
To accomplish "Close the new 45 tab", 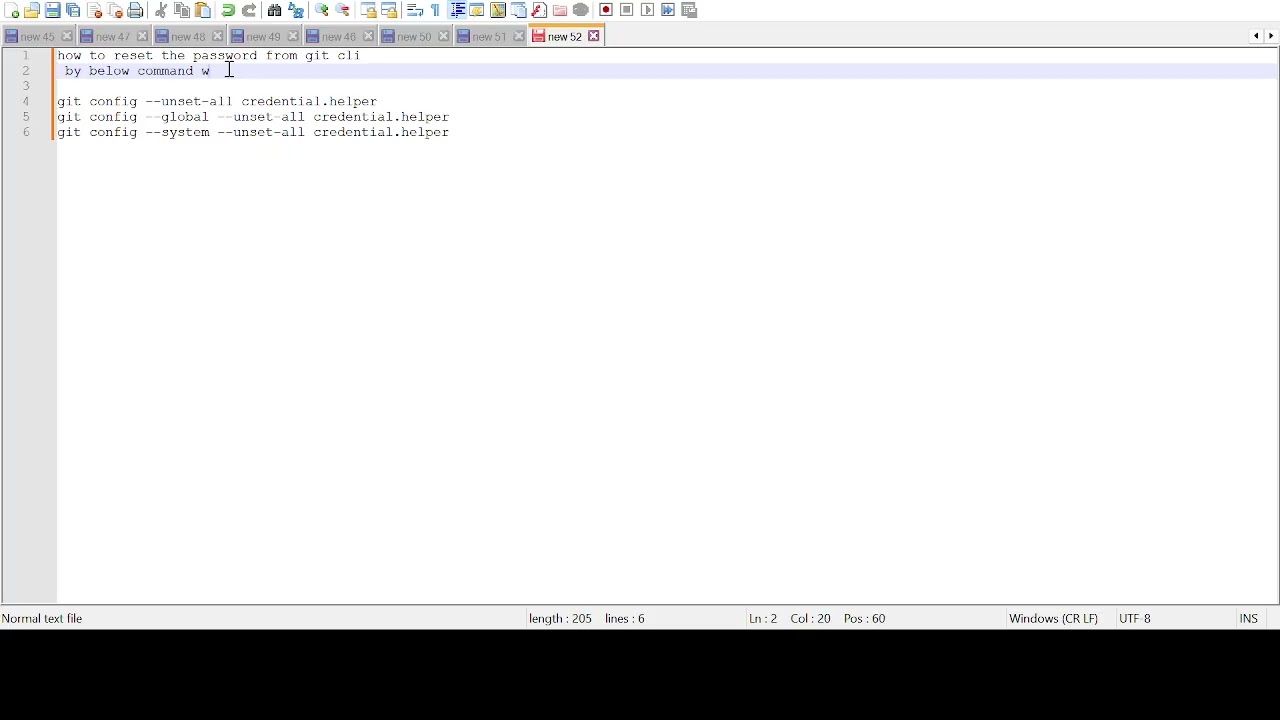I will (x=67, y=37).
